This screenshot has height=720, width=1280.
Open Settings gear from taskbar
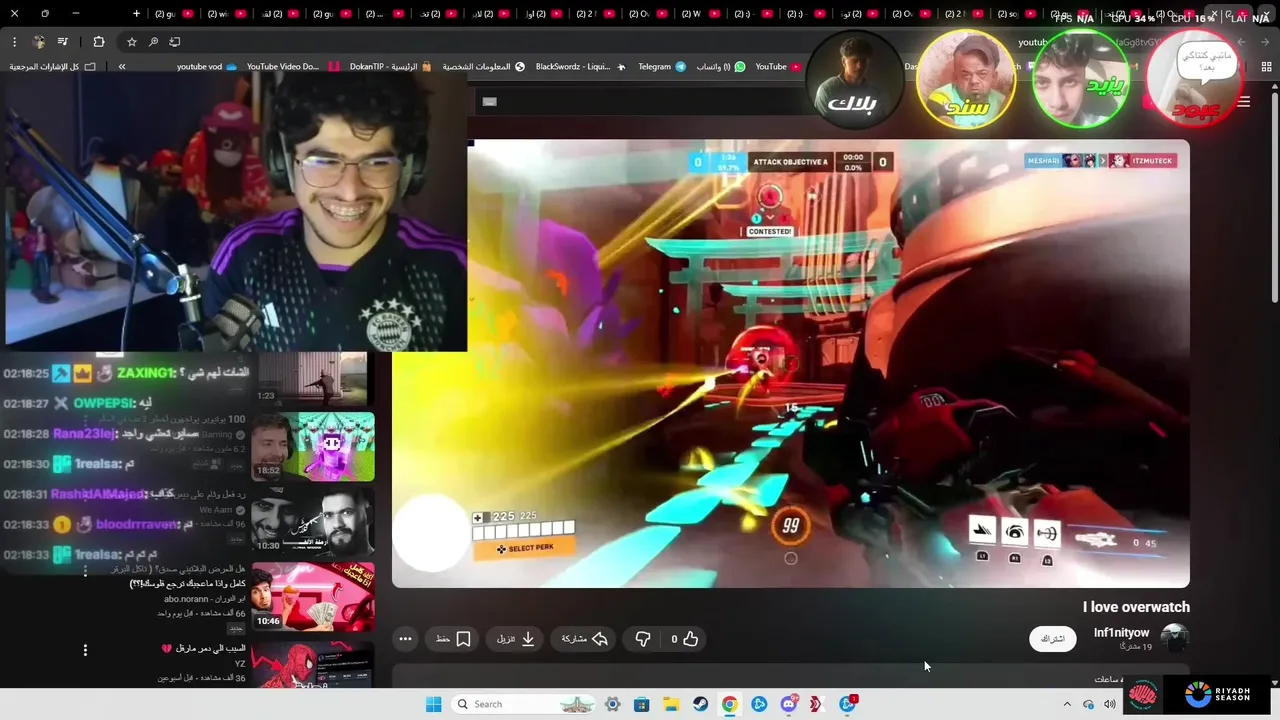click(612, 704)
